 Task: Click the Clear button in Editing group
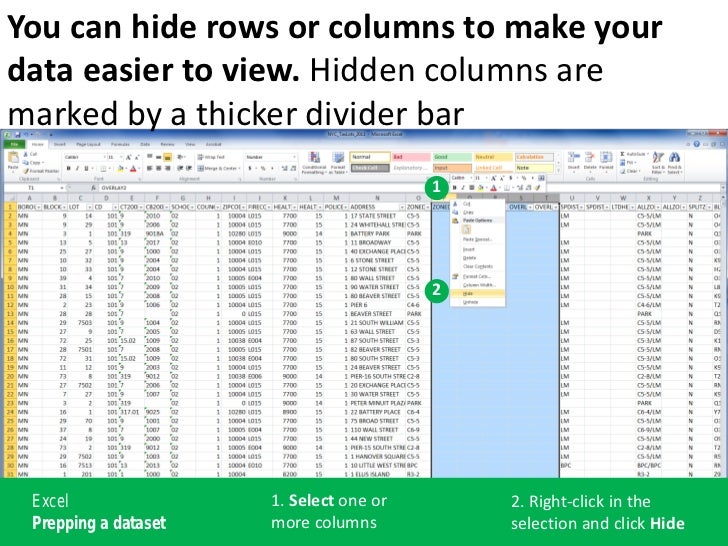coord(630,171)
